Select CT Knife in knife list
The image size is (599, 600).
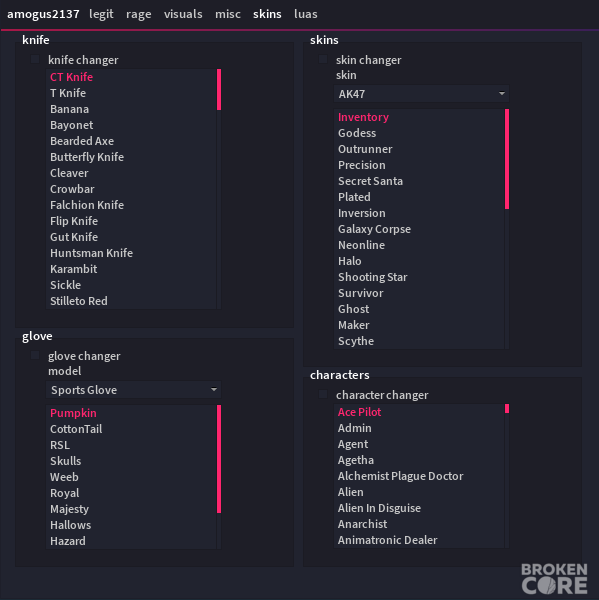click(131, 77)
